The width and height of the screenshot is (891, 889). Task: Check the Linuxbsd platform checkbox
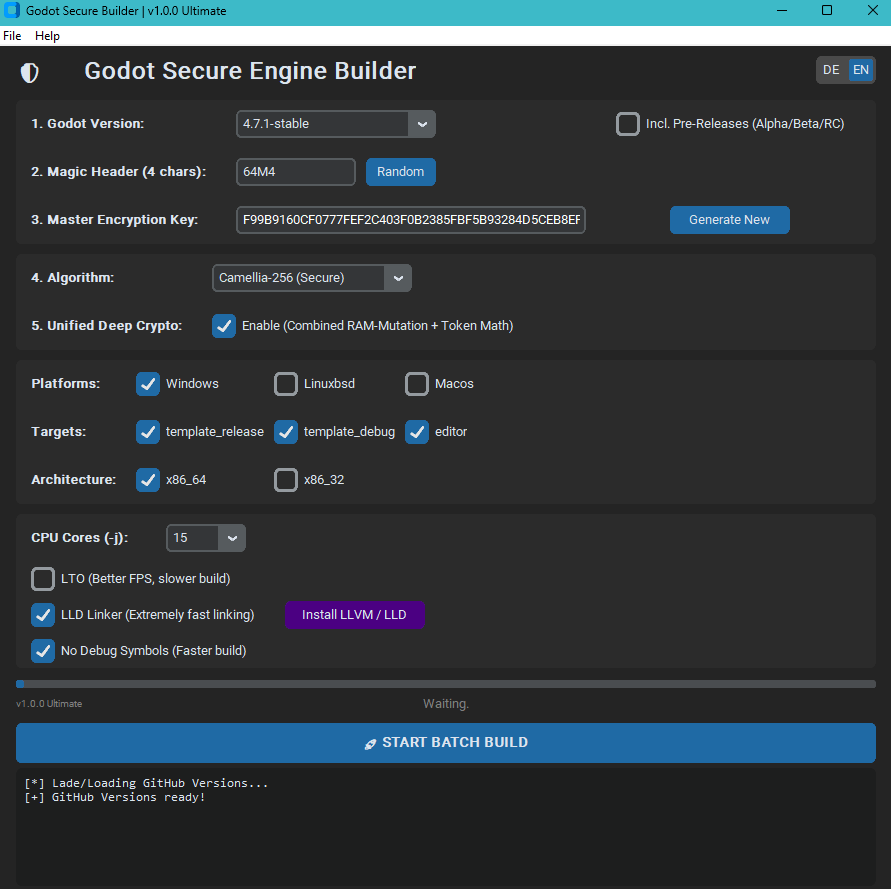(x=286, y=384)
